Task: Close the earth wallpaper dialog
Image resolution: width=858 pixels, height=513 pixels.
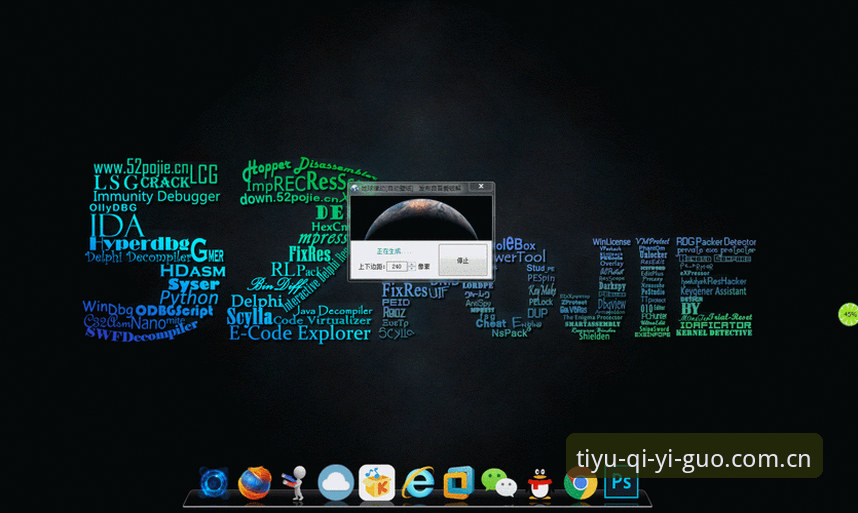Action: point(481,186)
